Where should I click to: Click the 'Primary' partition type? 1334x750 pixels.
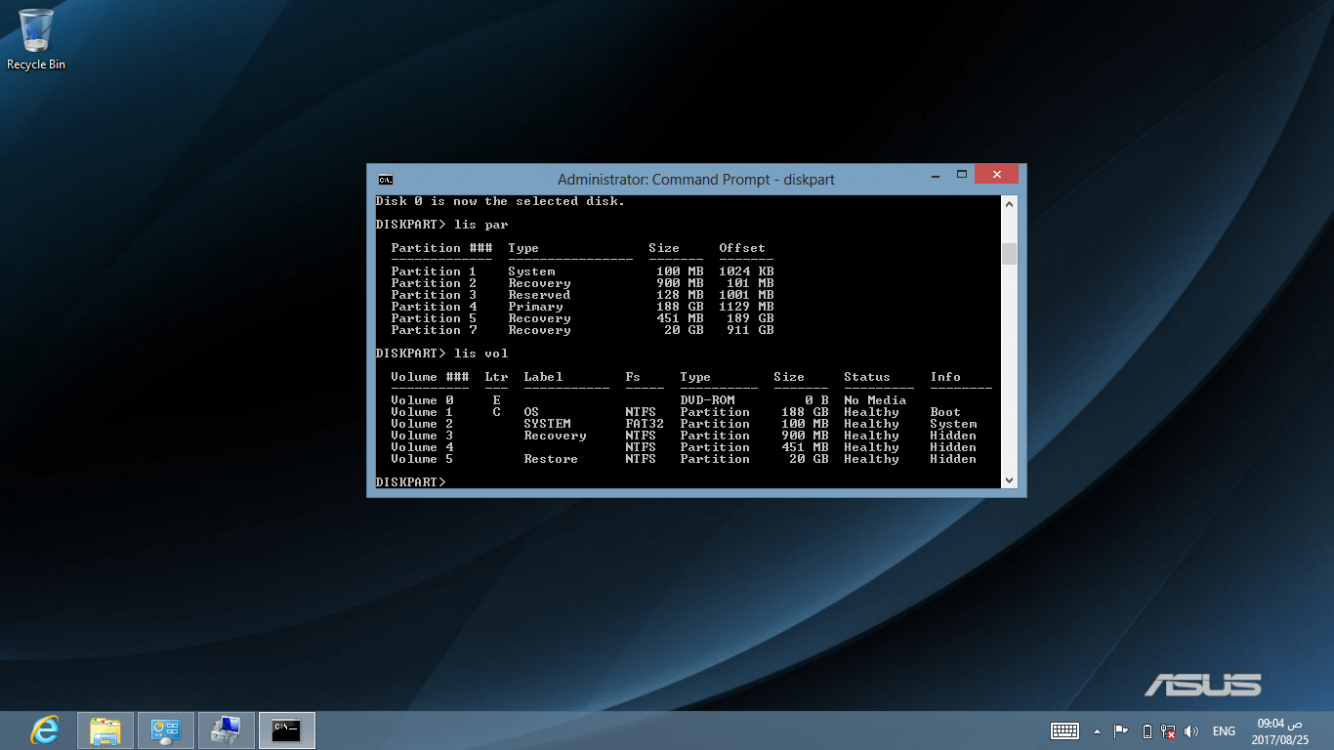[535, 307]
